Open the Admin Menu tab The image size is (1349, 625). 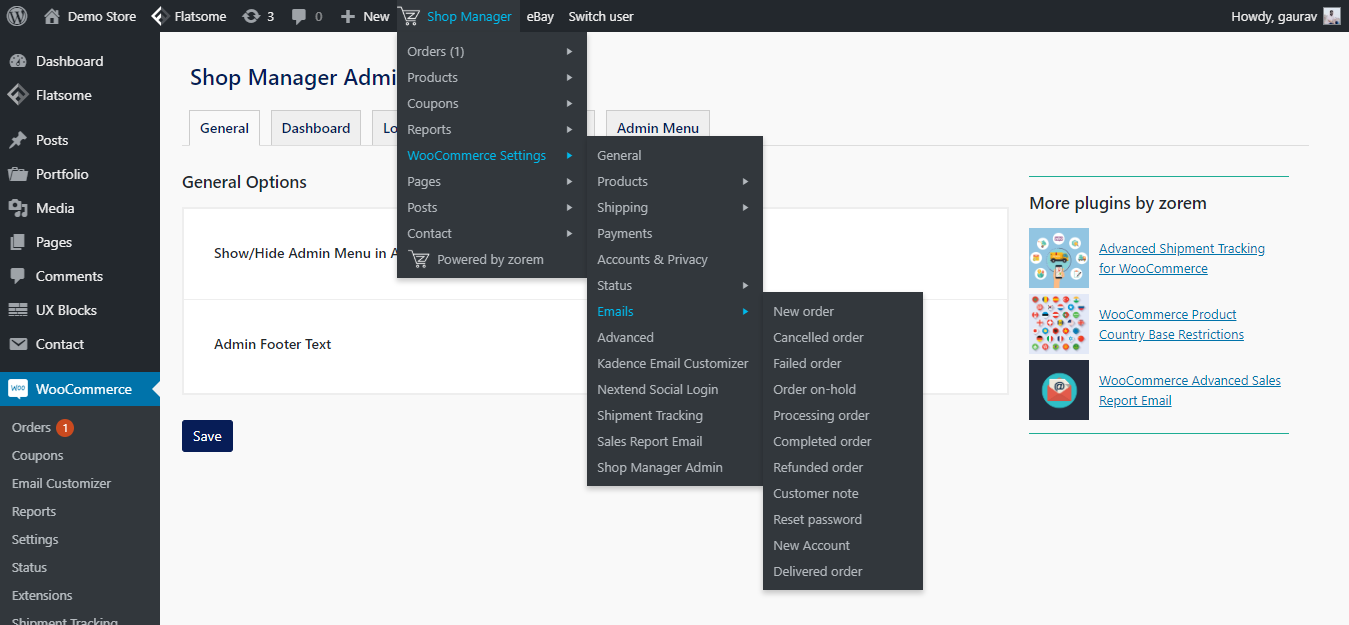pos(657,128)
